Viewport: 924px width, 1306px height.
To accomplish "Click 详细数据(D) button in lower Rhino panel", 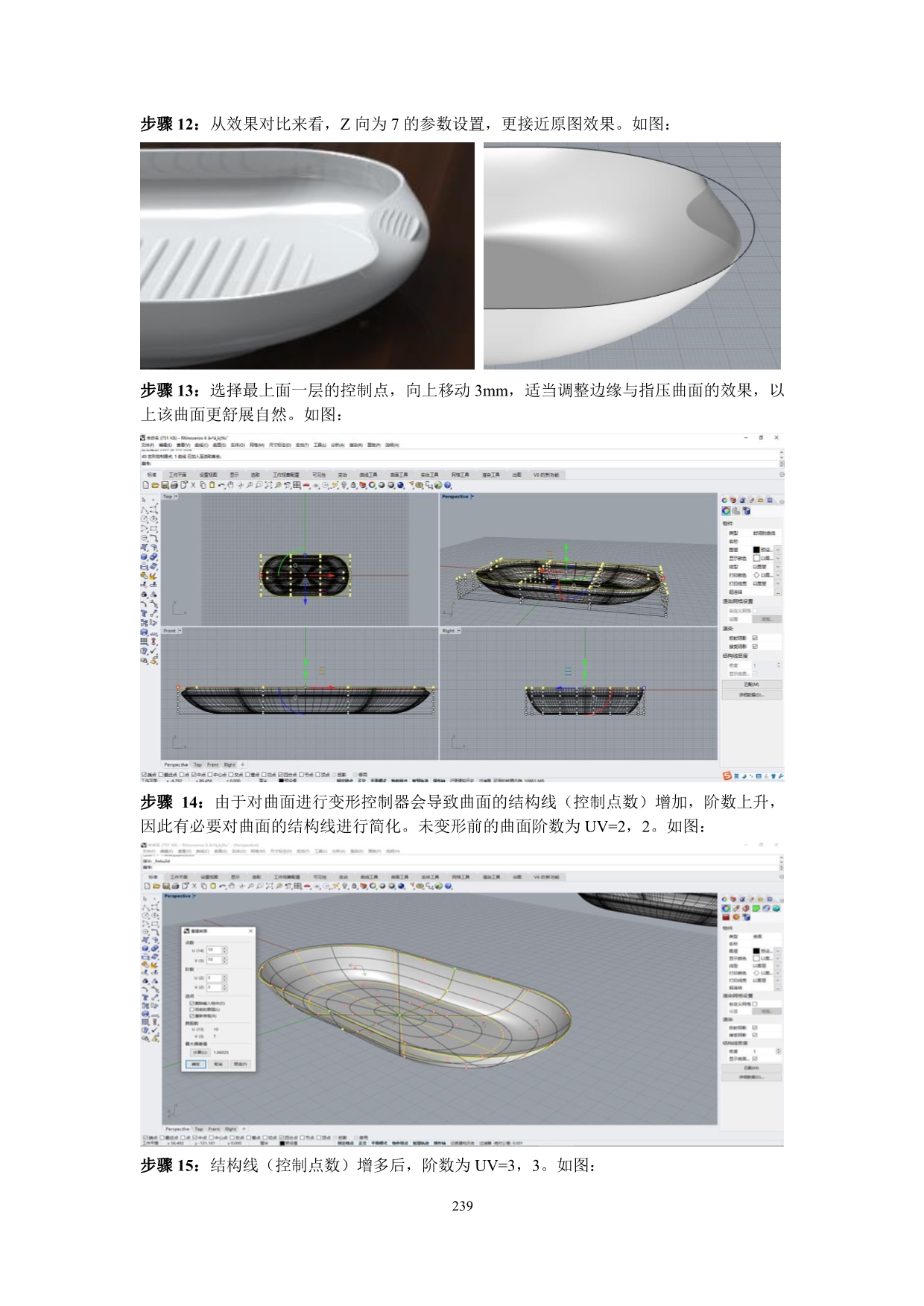I will (752, 1077).
